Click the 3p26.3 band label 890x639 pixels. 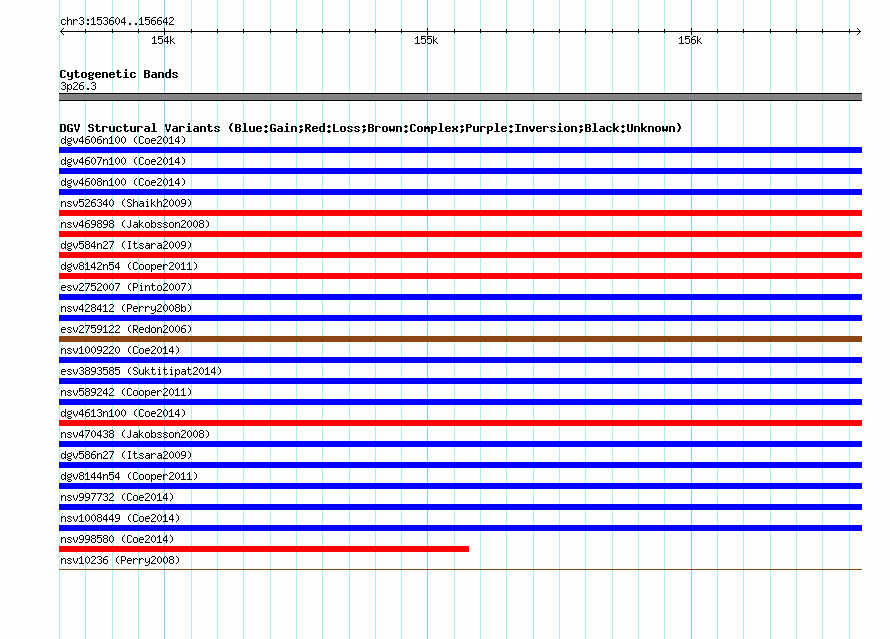point(78,86)
